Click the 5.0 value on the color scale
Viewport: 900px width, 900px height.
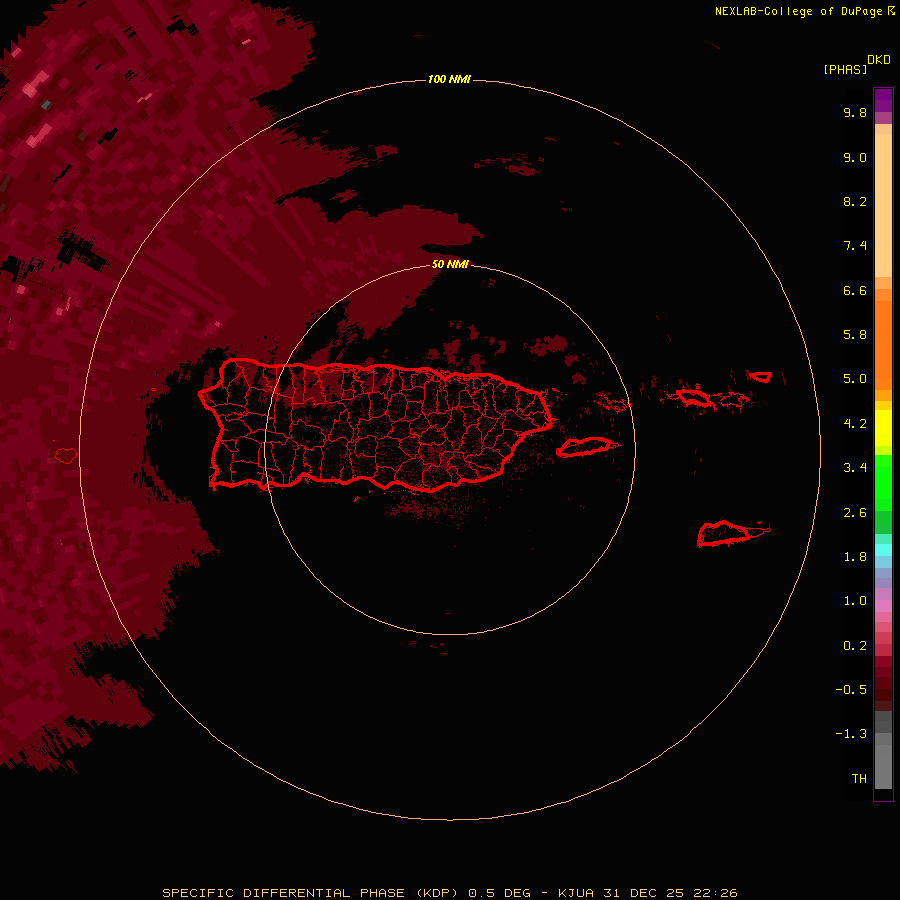855,379
